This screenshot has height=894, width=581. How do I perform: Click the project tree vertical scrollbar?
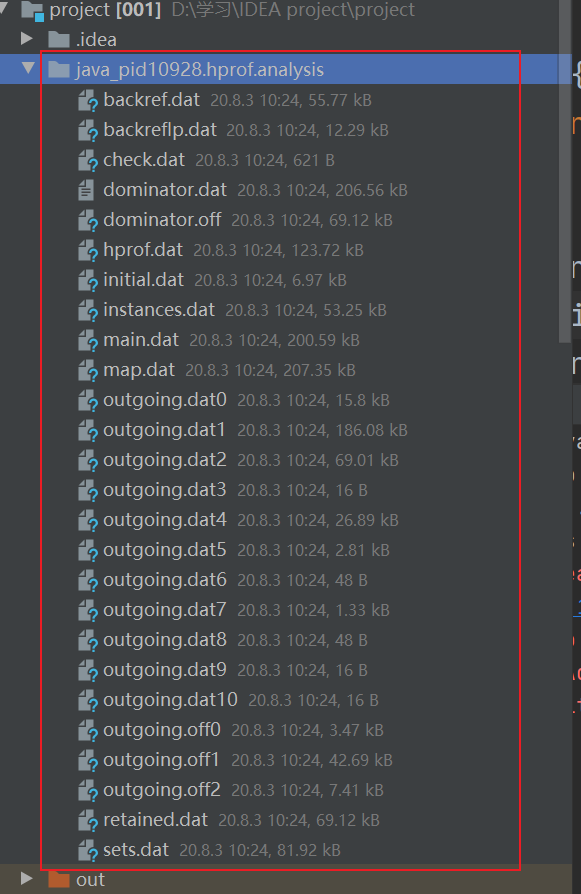(564, 171)
